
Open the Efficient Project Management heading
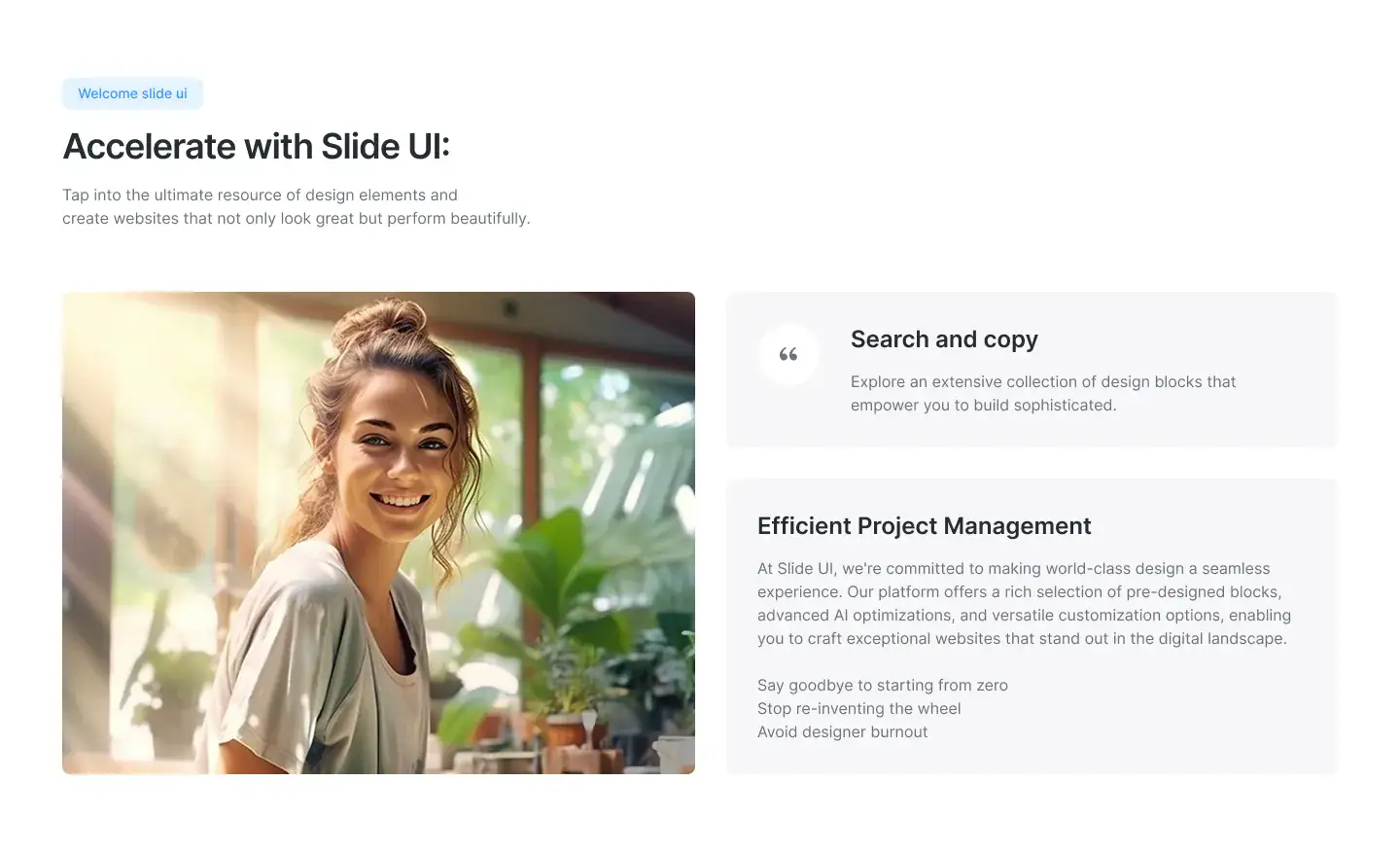coord(924,525)
